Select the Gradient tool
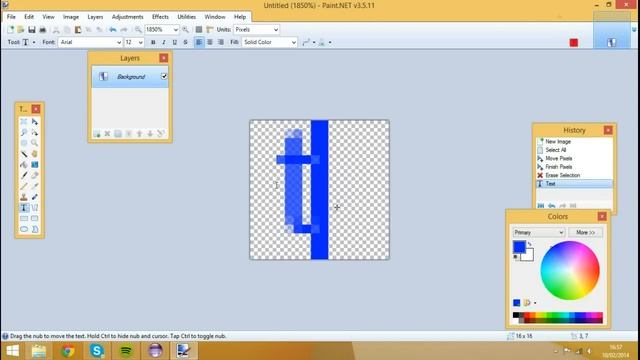 click(x=35, y=164)
